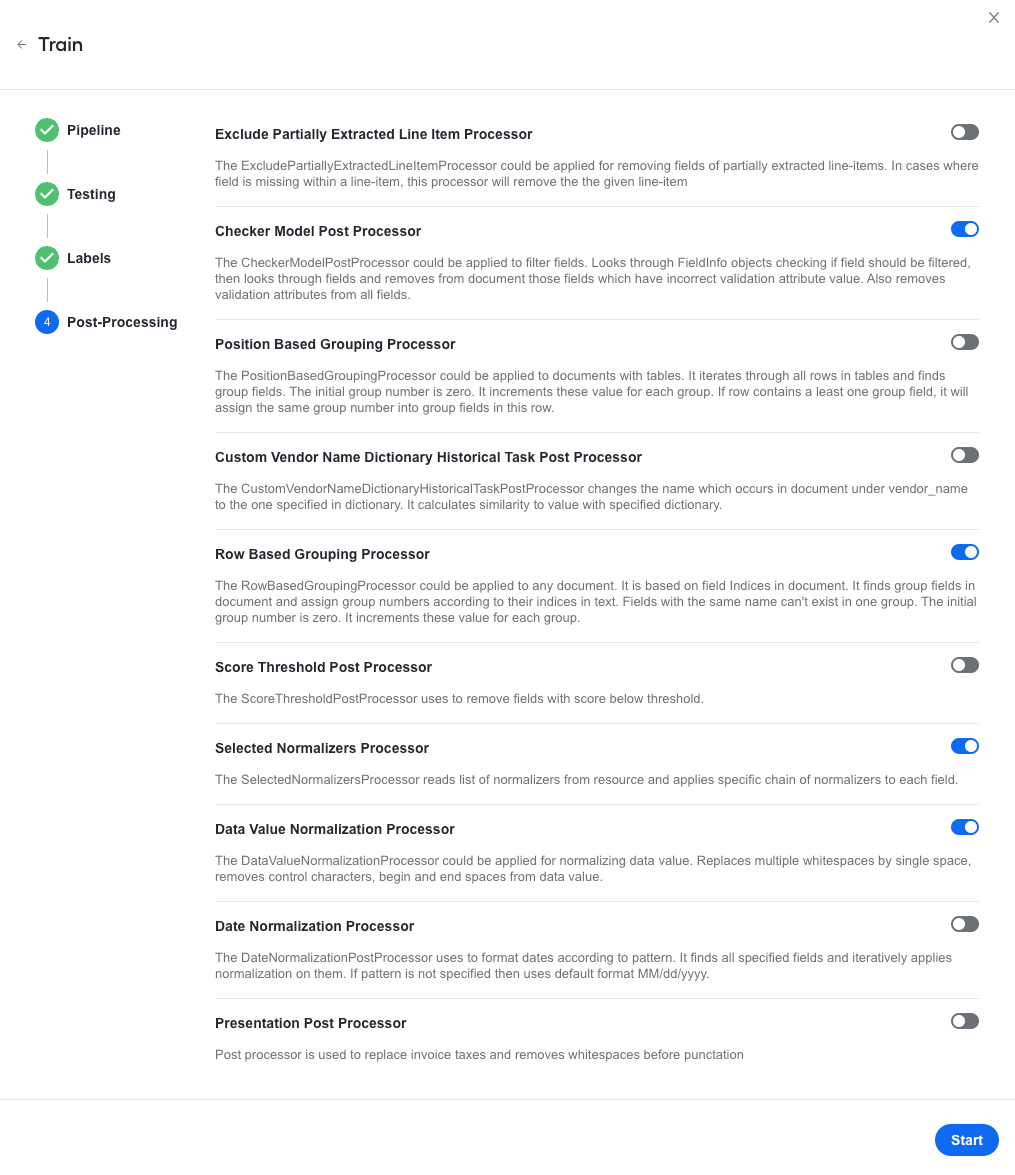Enable Score Threshold Post Processor
The width and height of the screenshot is (1015, 1175).
click(964, 665)
